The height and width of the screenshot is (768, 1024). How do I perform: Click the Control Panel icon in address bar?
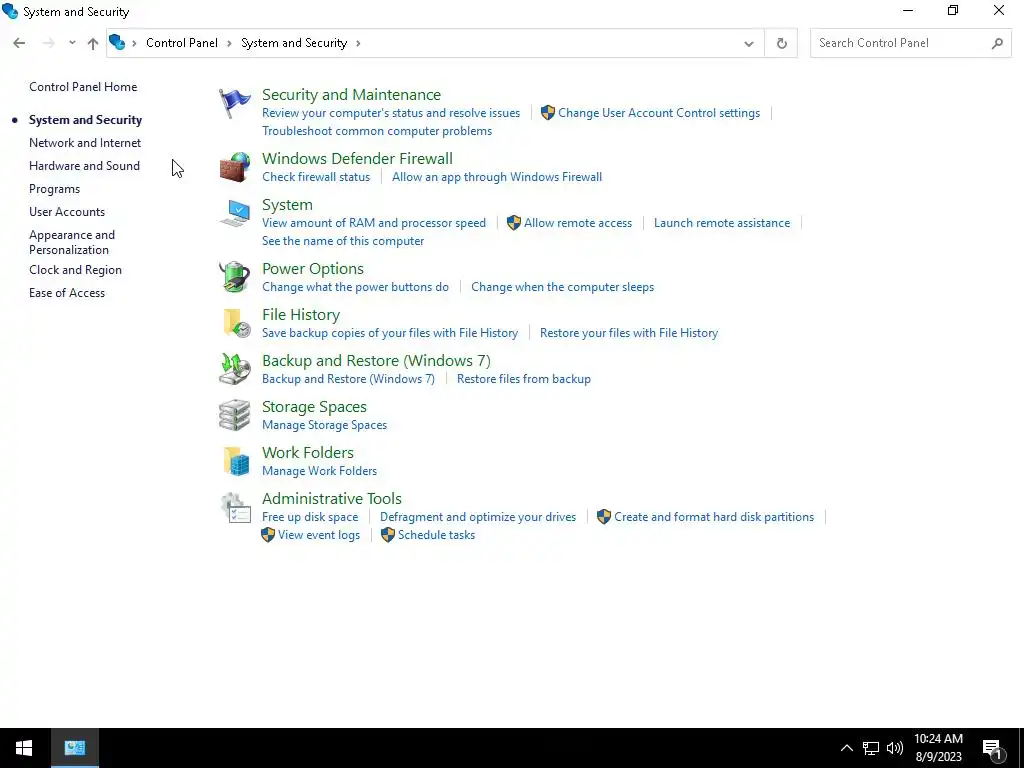coord(117,42)
